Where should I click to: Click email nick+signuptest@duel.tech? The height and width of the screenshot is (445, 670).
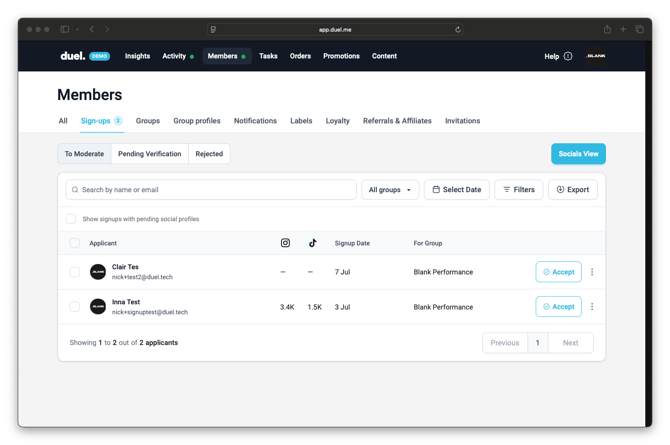[150, 312]
